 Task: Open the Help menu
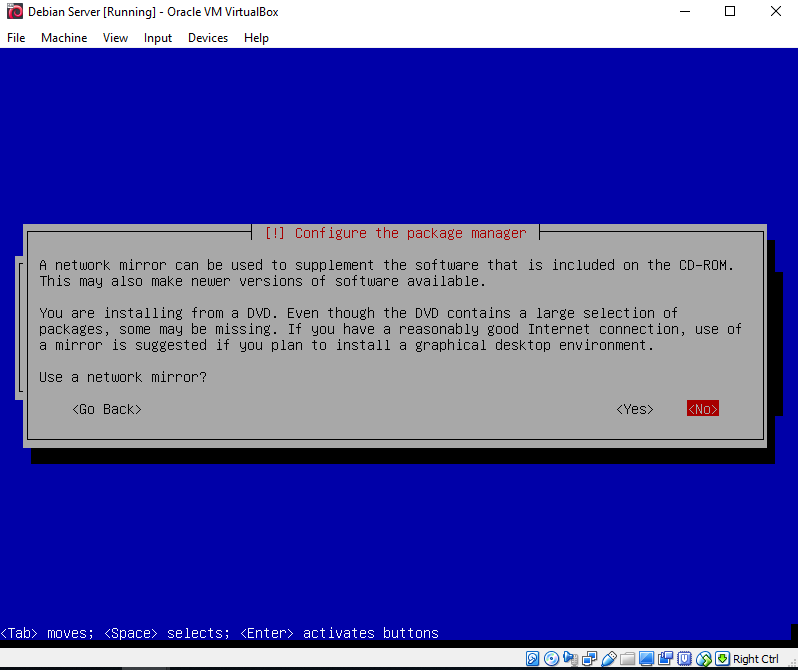tap(256, 38)
